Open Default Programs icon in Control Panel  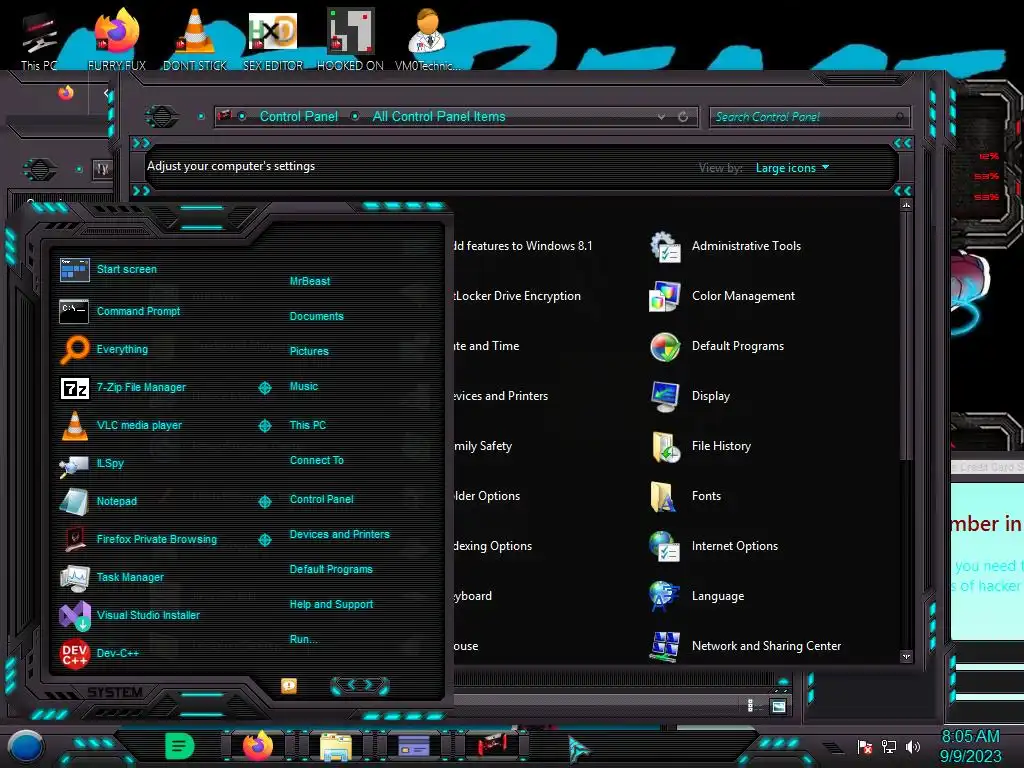pos(665,347)
